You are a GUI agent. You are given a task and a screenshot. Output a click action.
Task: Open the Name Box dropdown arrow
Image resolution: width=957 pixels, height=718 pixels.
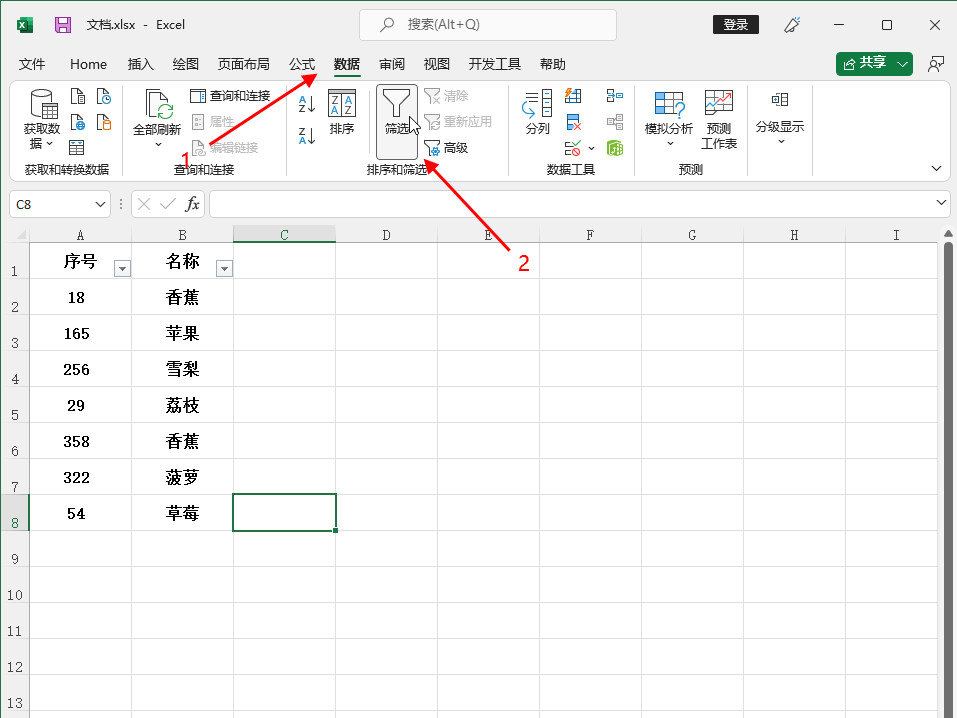100,204
